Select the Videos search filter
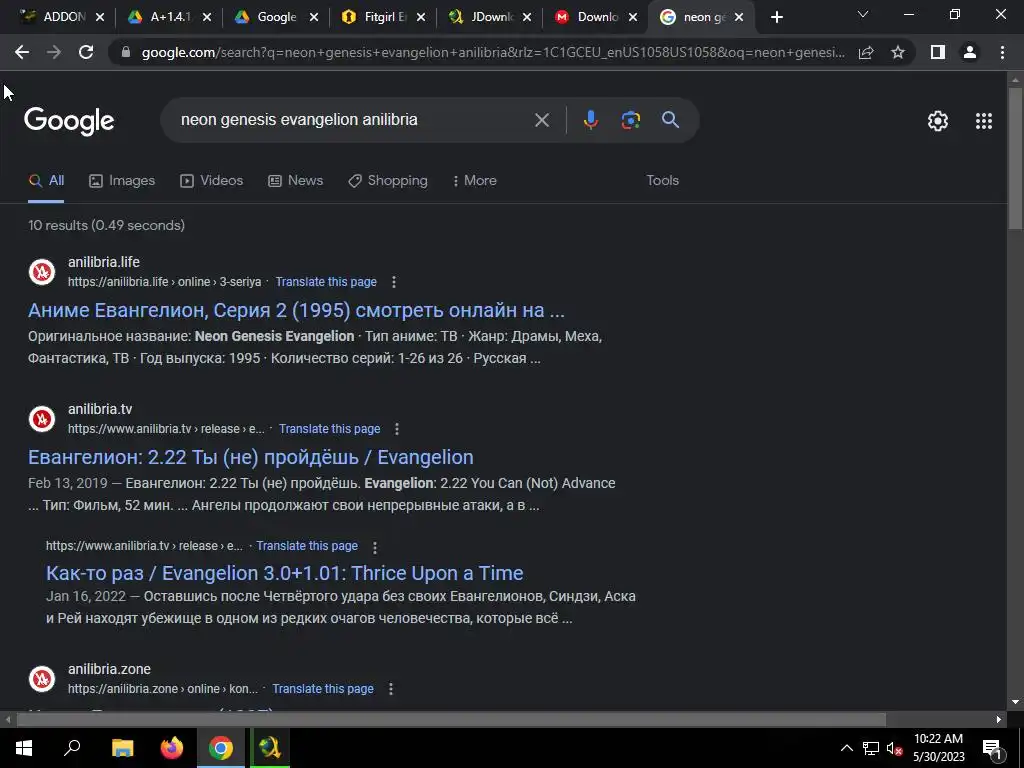This screenshot has width=1024, height=768. (212, 181)
